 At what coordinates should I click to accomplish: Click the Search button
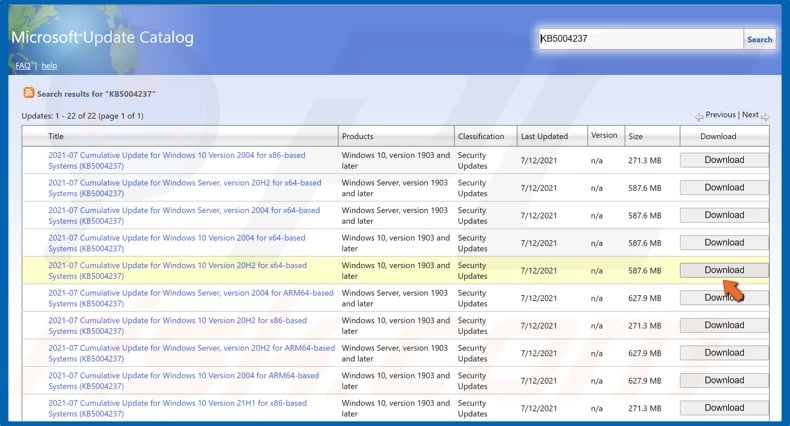[x=759, y=39]
